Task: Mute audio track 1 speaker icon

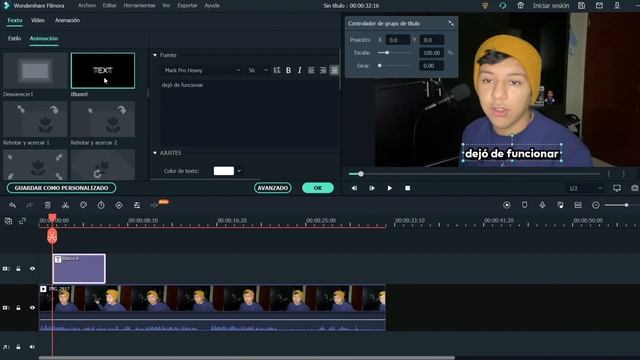Action: coord(32,347)
